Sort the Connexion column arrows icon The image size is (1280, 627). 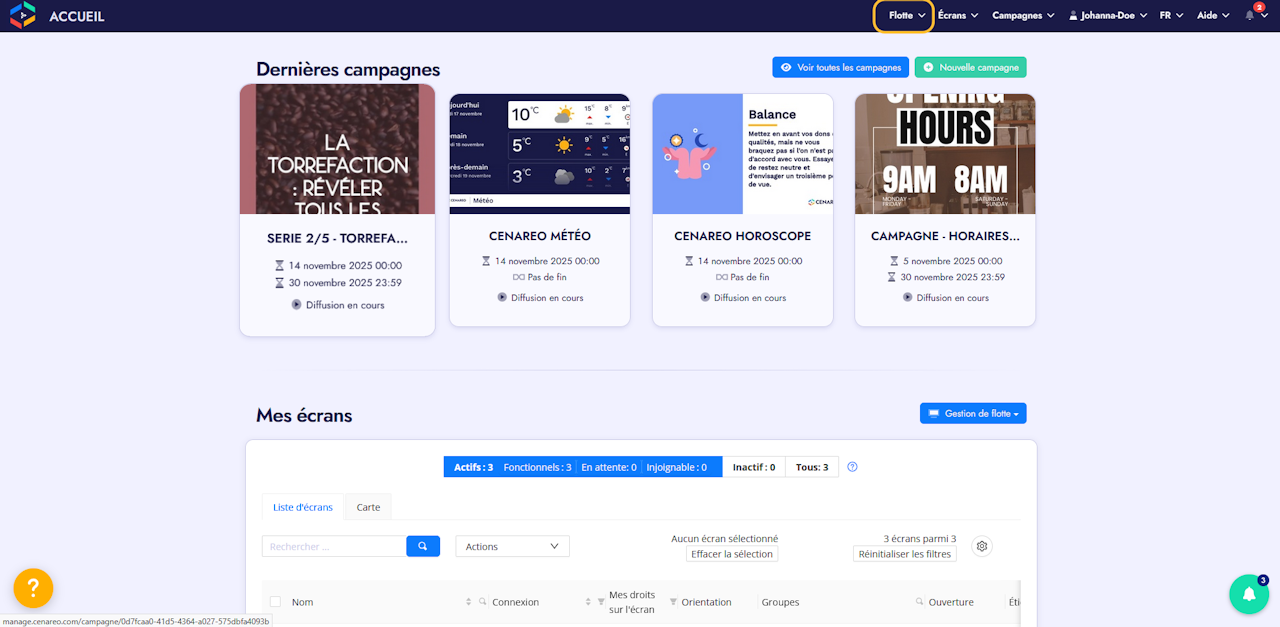(588, 602)
